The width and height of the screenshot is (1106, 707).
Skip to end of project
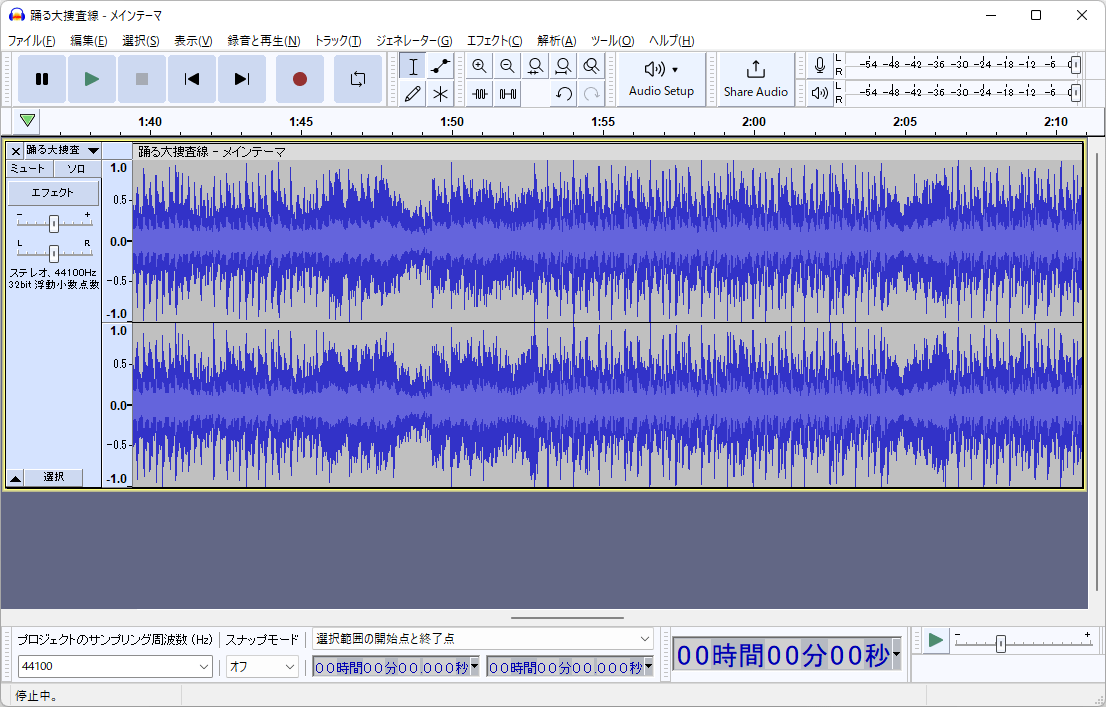click(x=242, y=79)
